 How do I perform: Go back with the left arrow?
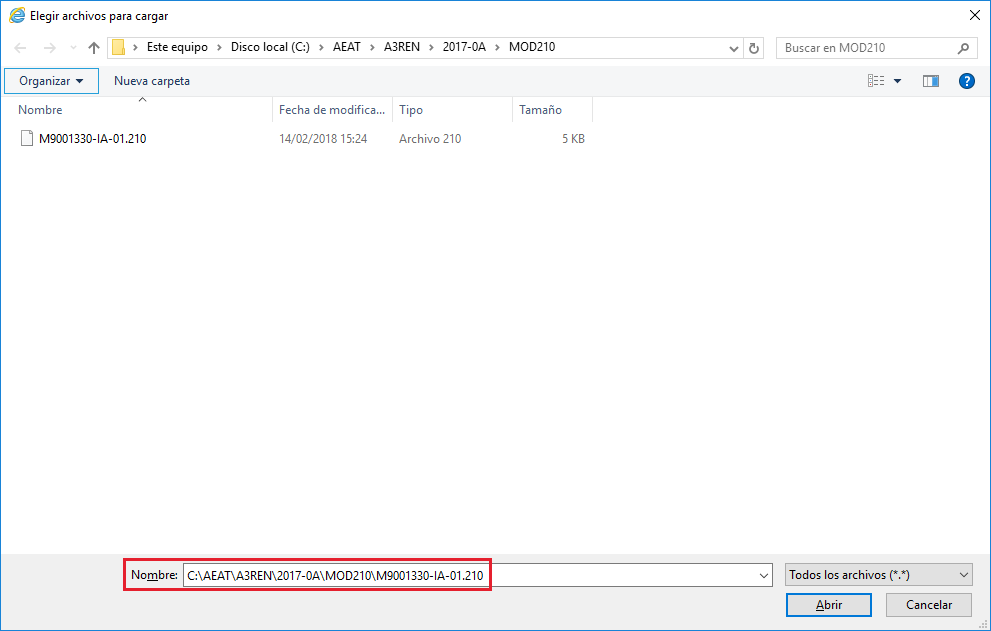coord(20,48)
